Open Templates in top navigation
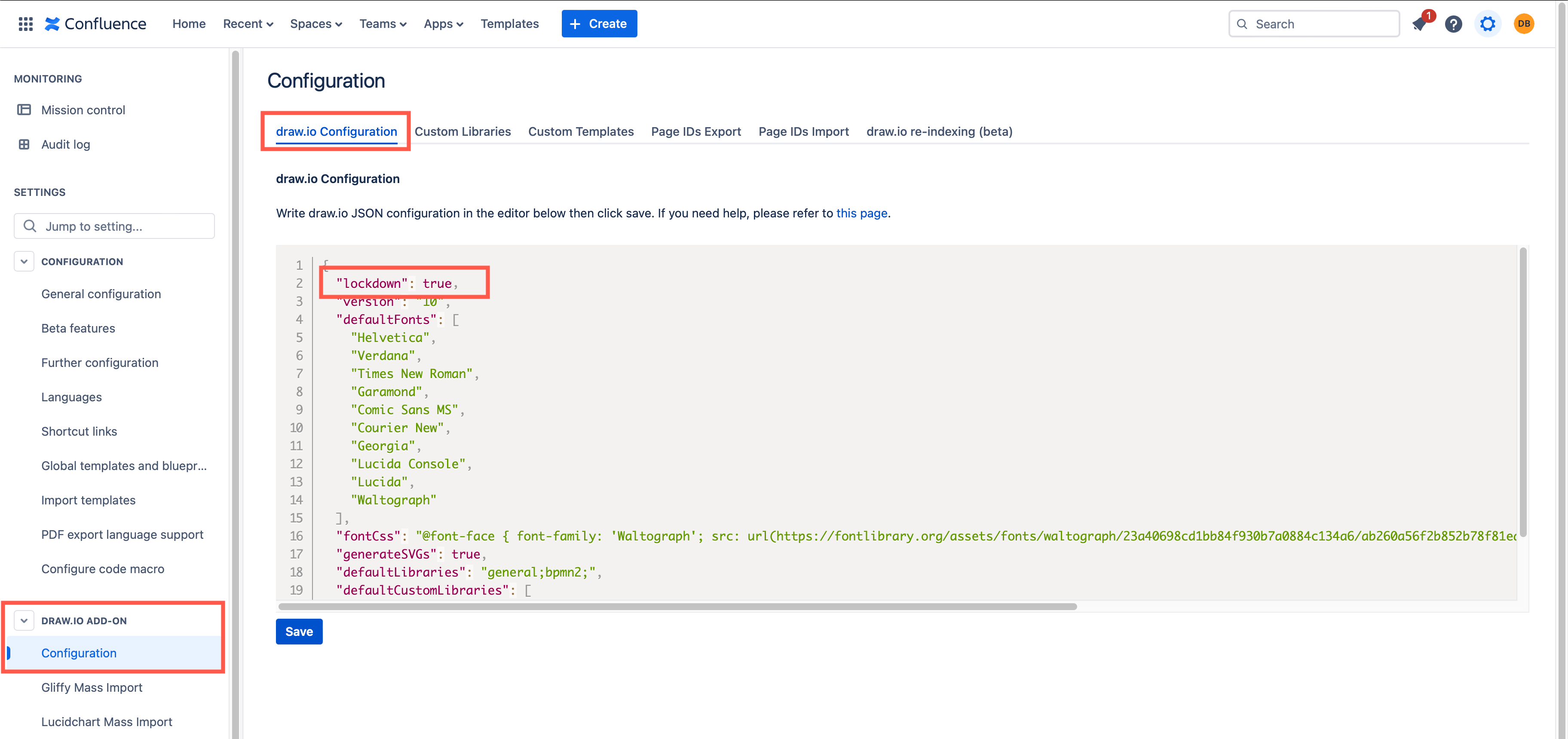 pos(509,24)
